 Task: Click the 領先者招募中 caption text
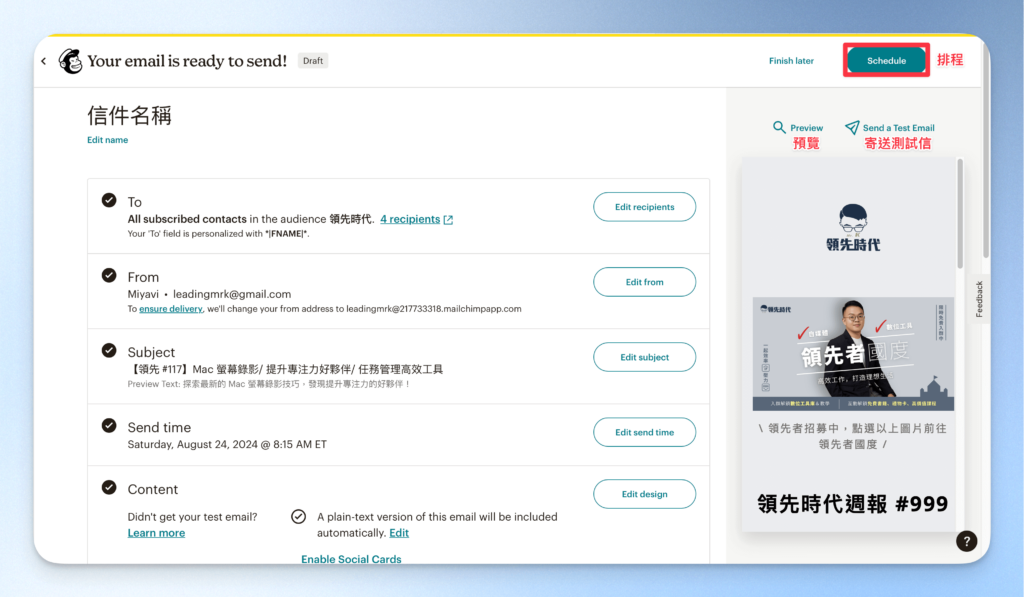[852, 436]
